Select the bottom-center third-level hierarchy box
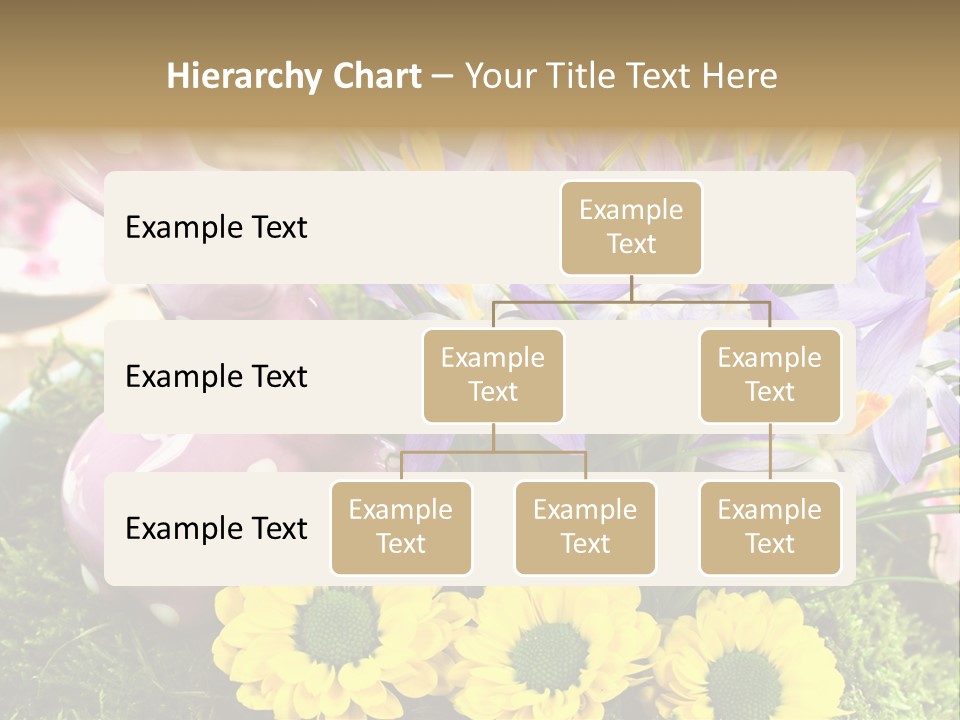The height and width of the screenshot is (720, 960). click(x=585, y=527)
